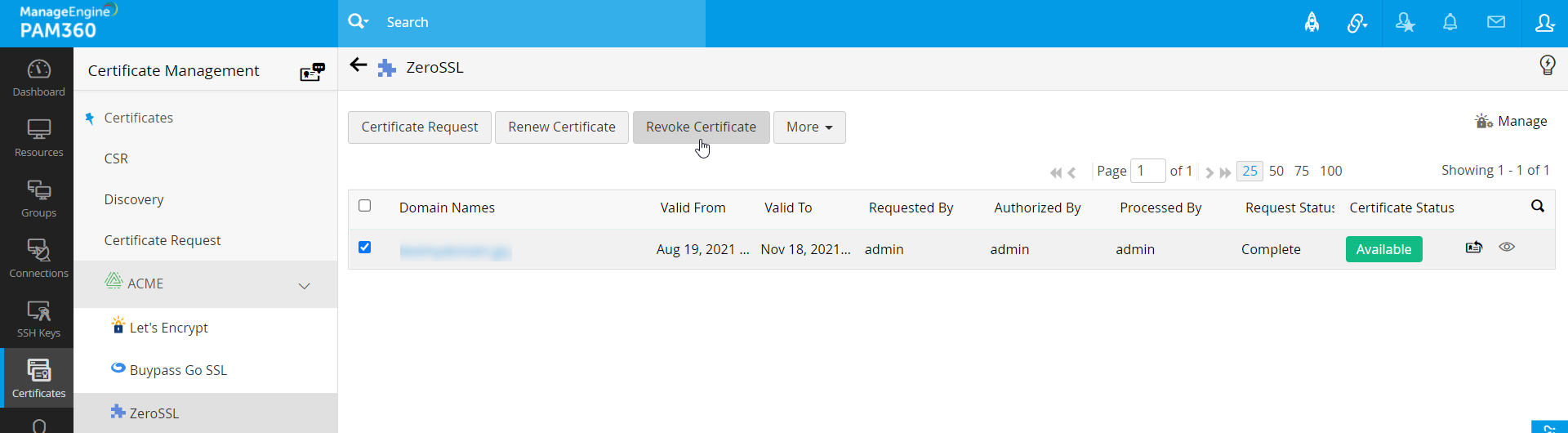The height and width of the screenshot is (433, 1568).
Task: Collapse the ACME section chevron
Action: click(305, 286)
